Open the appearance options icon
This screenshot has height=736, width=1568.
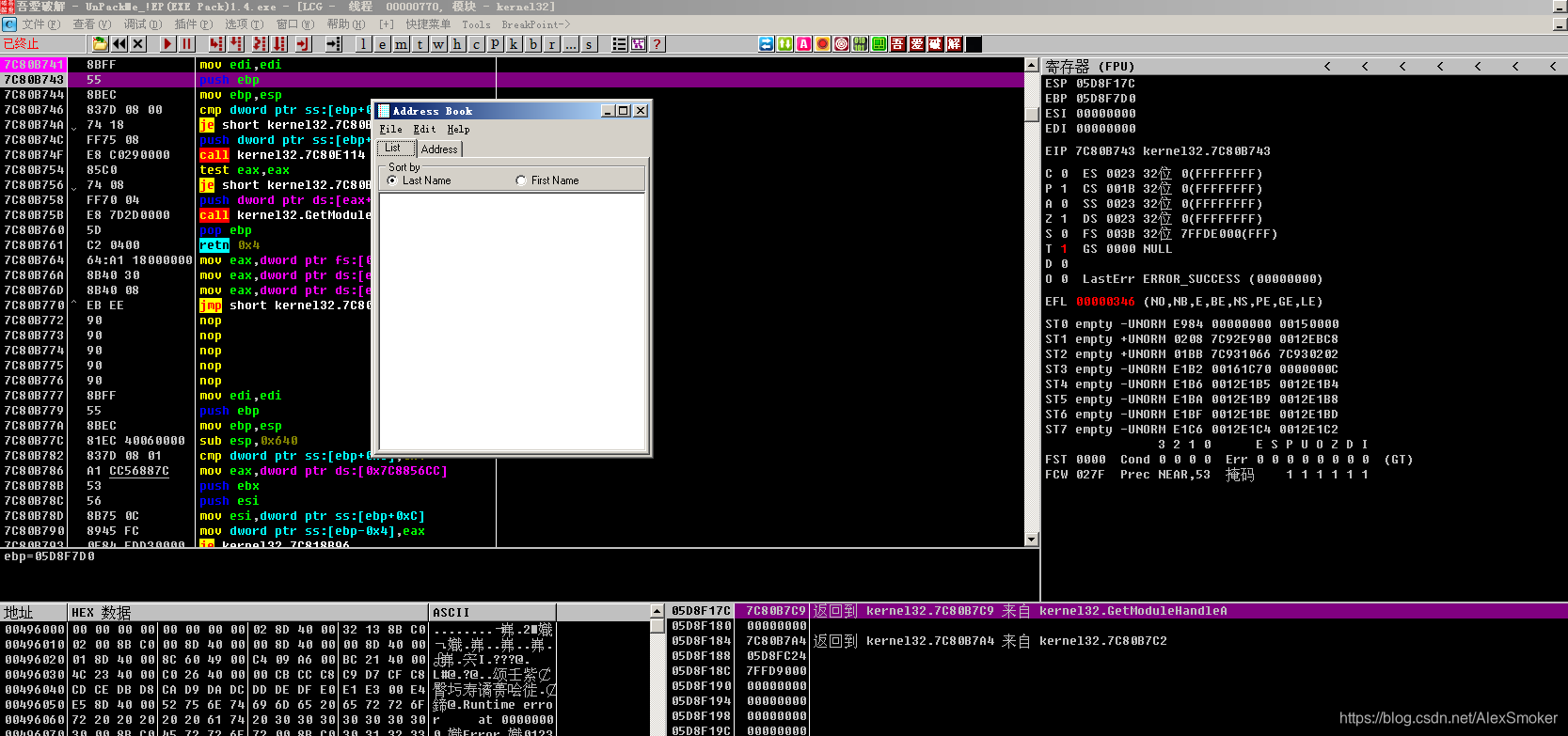point(638,44)
